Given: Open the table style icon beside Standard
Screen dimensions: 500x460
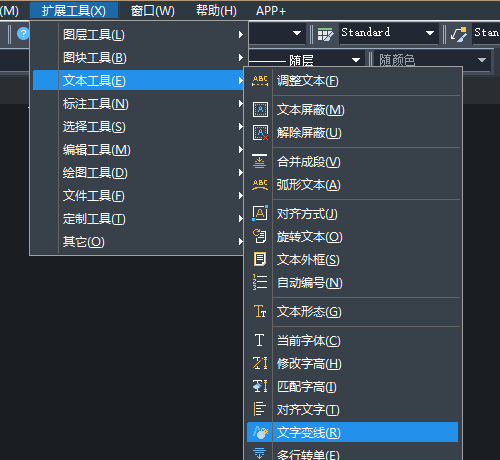Looking at the screenshot, I should [325, 34].
